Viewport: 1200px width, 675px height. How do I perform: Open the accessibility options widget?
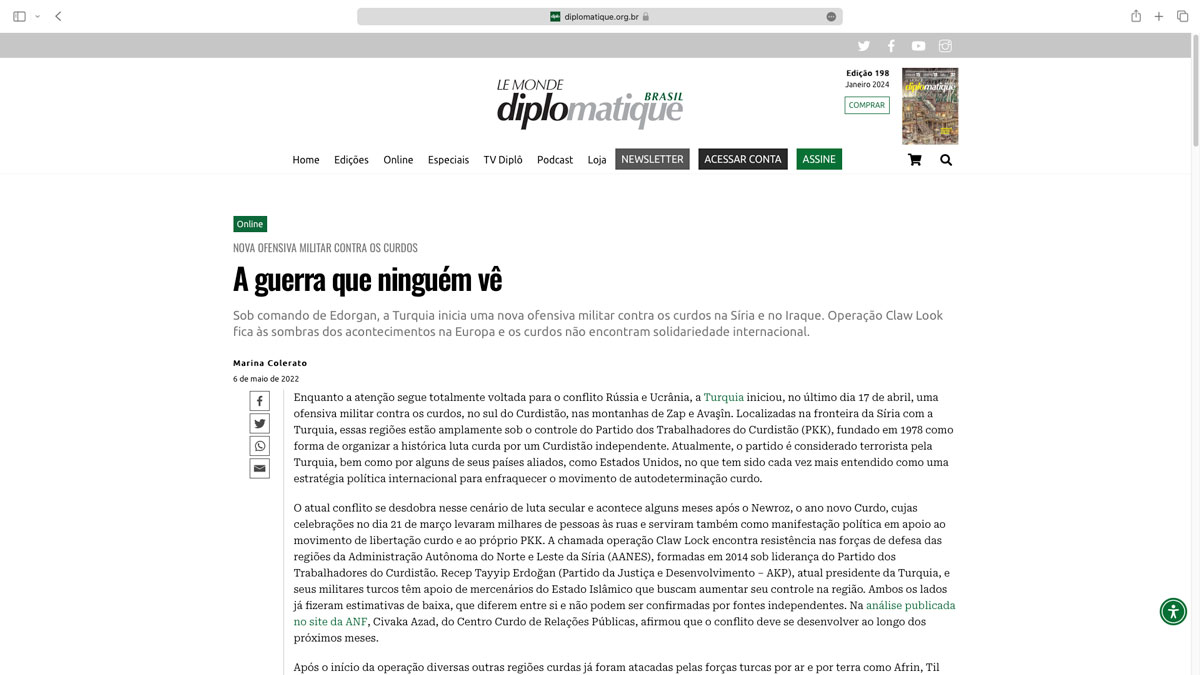(1173, 611)
